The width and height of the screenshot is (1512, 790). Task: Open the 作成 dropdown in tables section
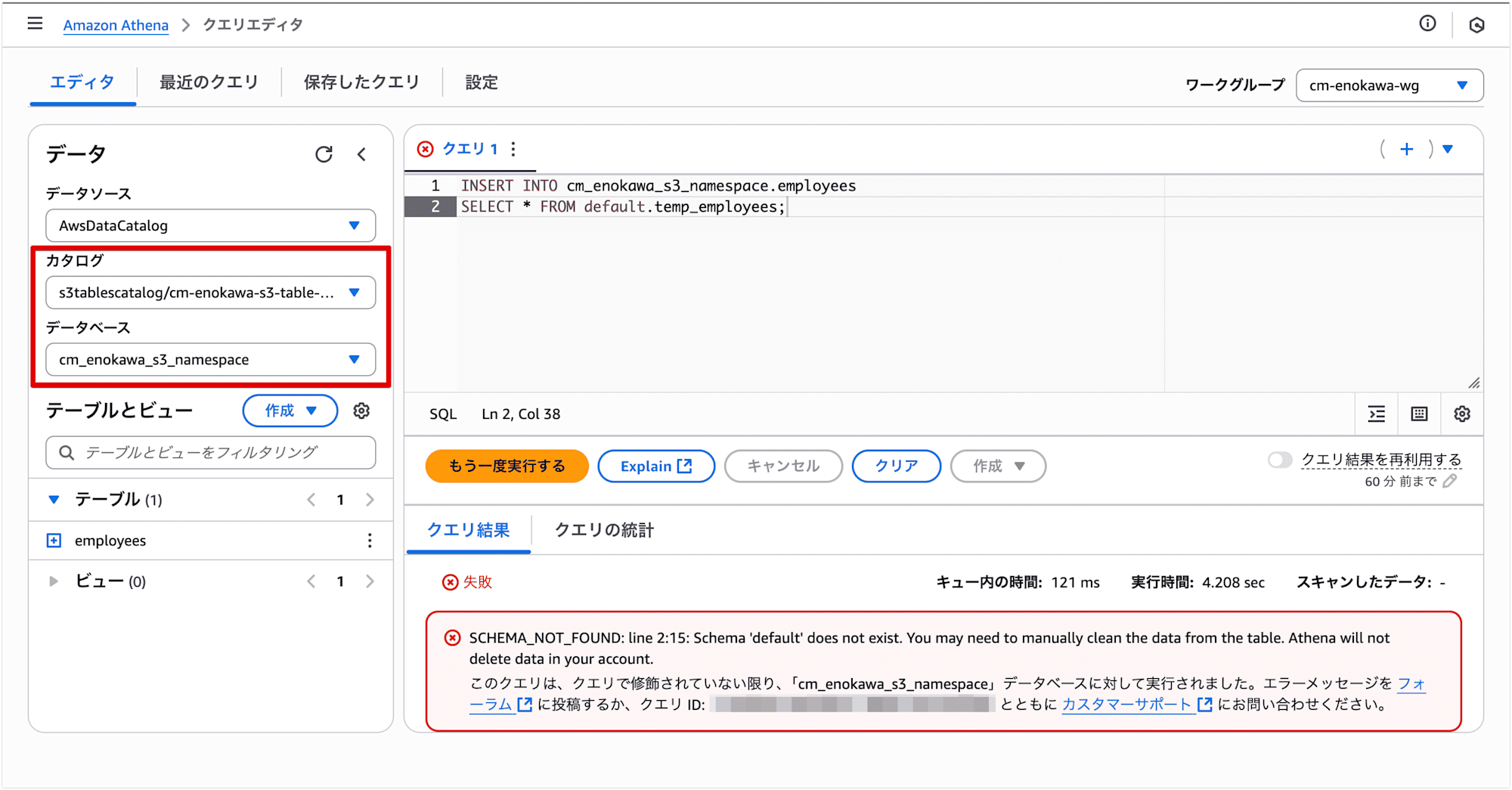[290, 410]
